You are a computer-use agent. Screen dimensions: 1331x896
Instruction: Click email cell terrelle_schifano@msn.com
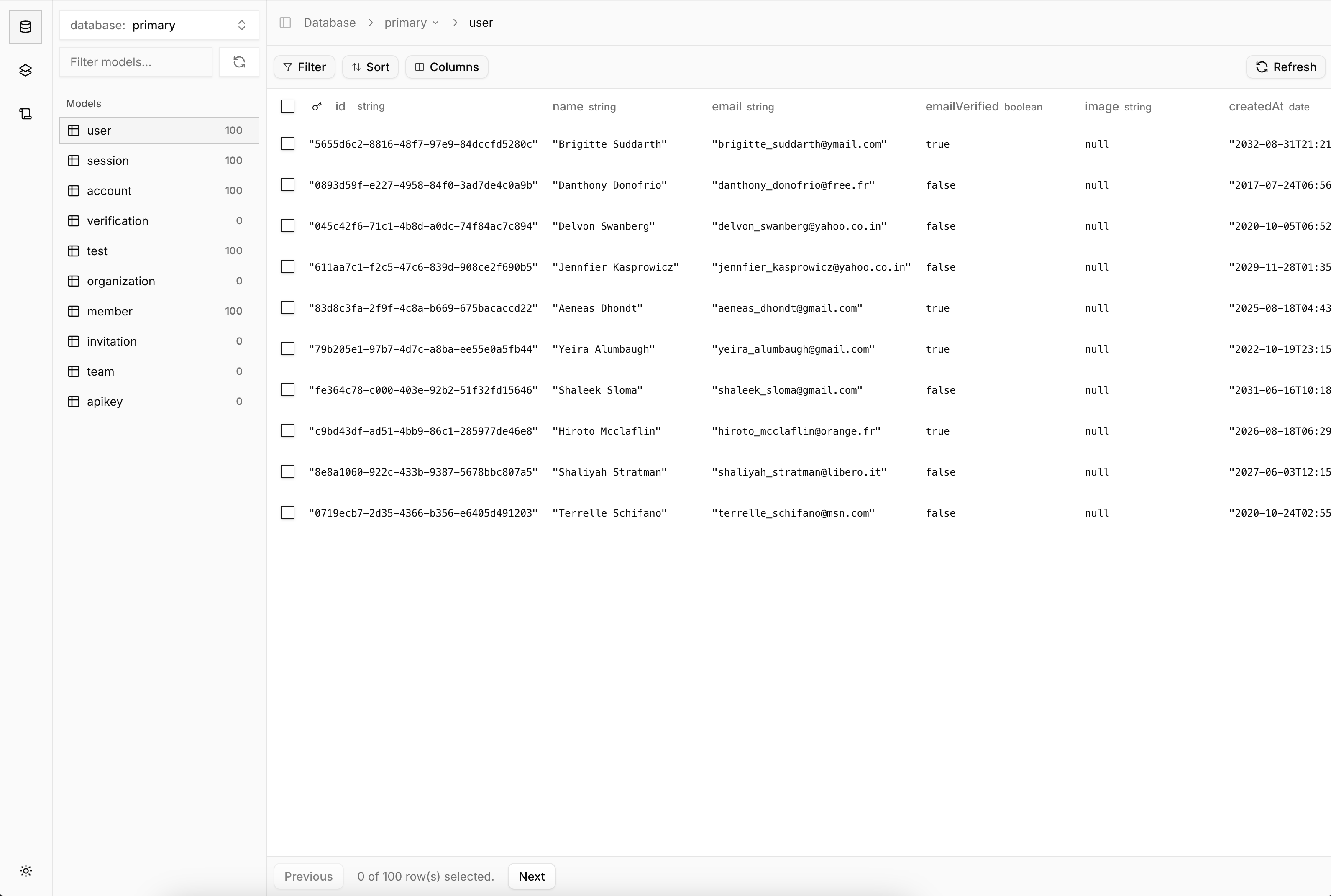pyautogui.click(x=793, y=513)
